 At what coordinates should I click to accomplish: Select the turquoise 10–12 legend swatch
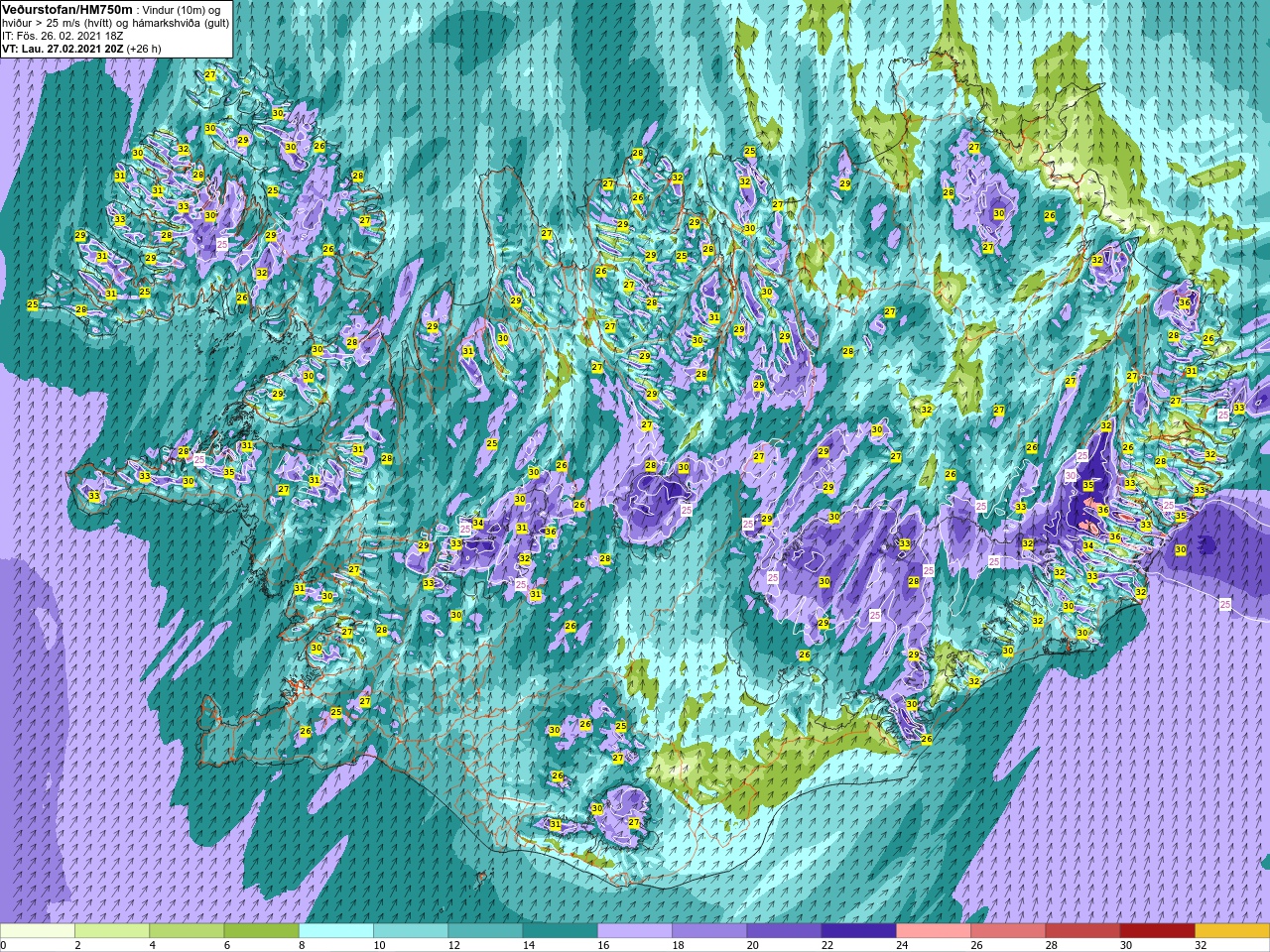click(x=411, y=931)
